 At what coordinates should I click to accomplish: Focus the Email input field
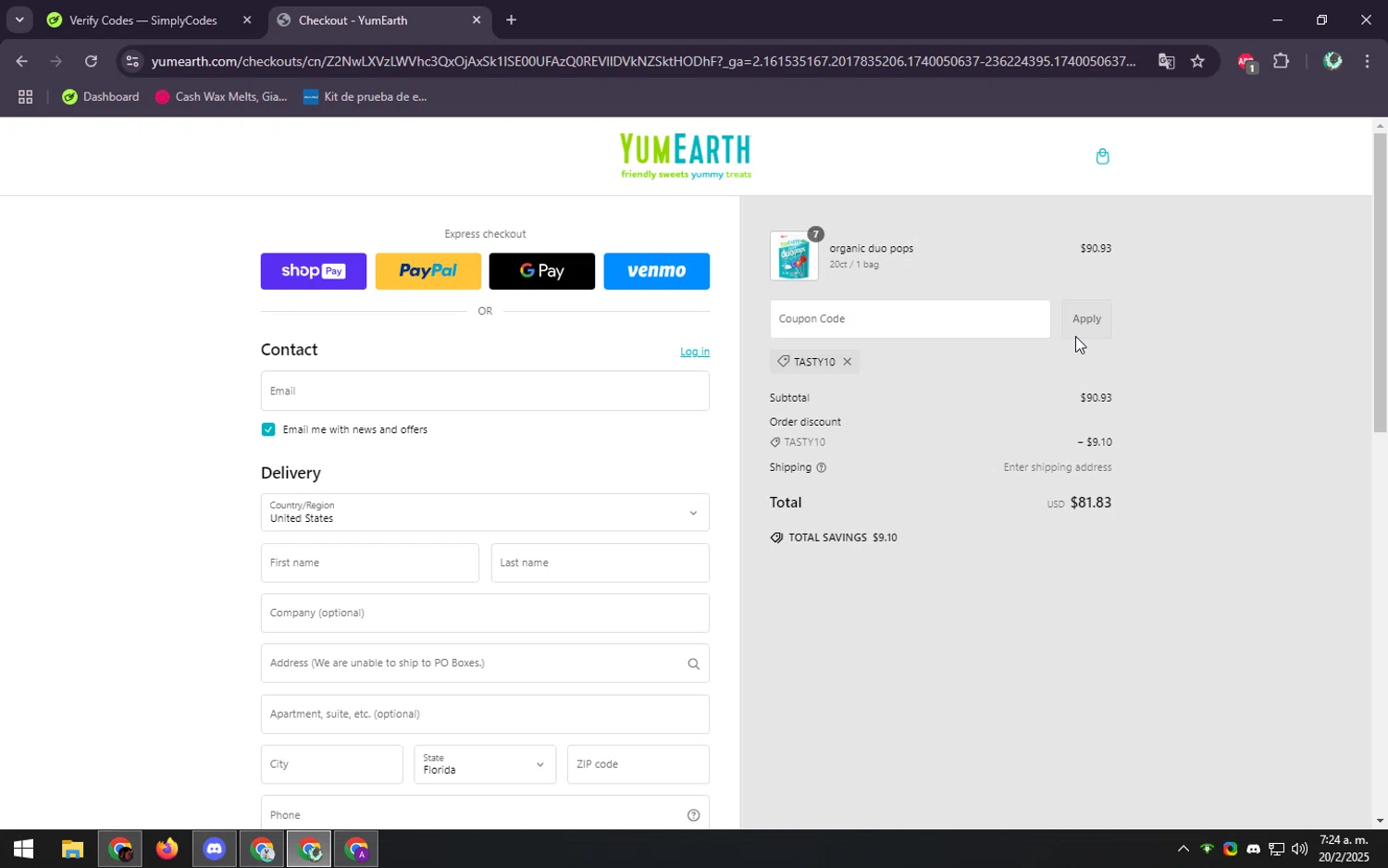point(485,391)
